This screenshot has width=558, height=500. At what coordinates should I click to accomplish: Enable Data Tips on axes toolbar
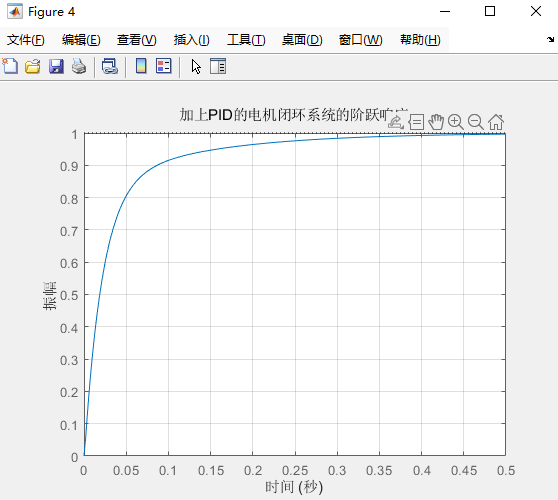click(416, 122)
